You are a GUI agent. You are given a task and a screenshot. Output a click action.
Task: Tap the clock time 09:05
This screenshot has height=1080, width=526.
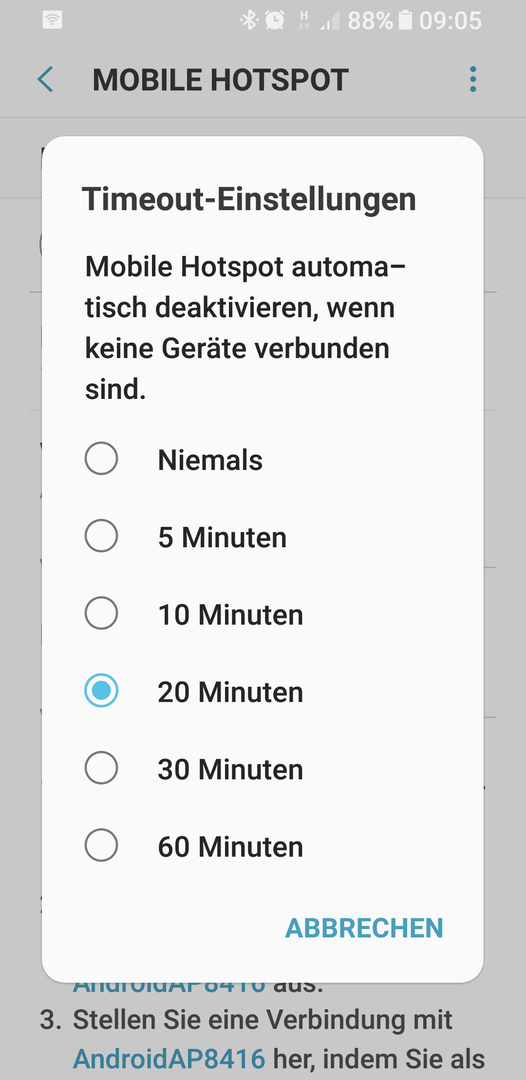tap(450, 20)
